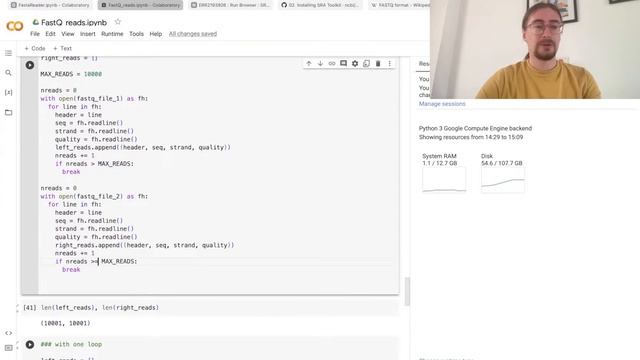Click the Colab logo icon
Image resolution: width=640 pixels, height=360 pixels.
(15, 27)
